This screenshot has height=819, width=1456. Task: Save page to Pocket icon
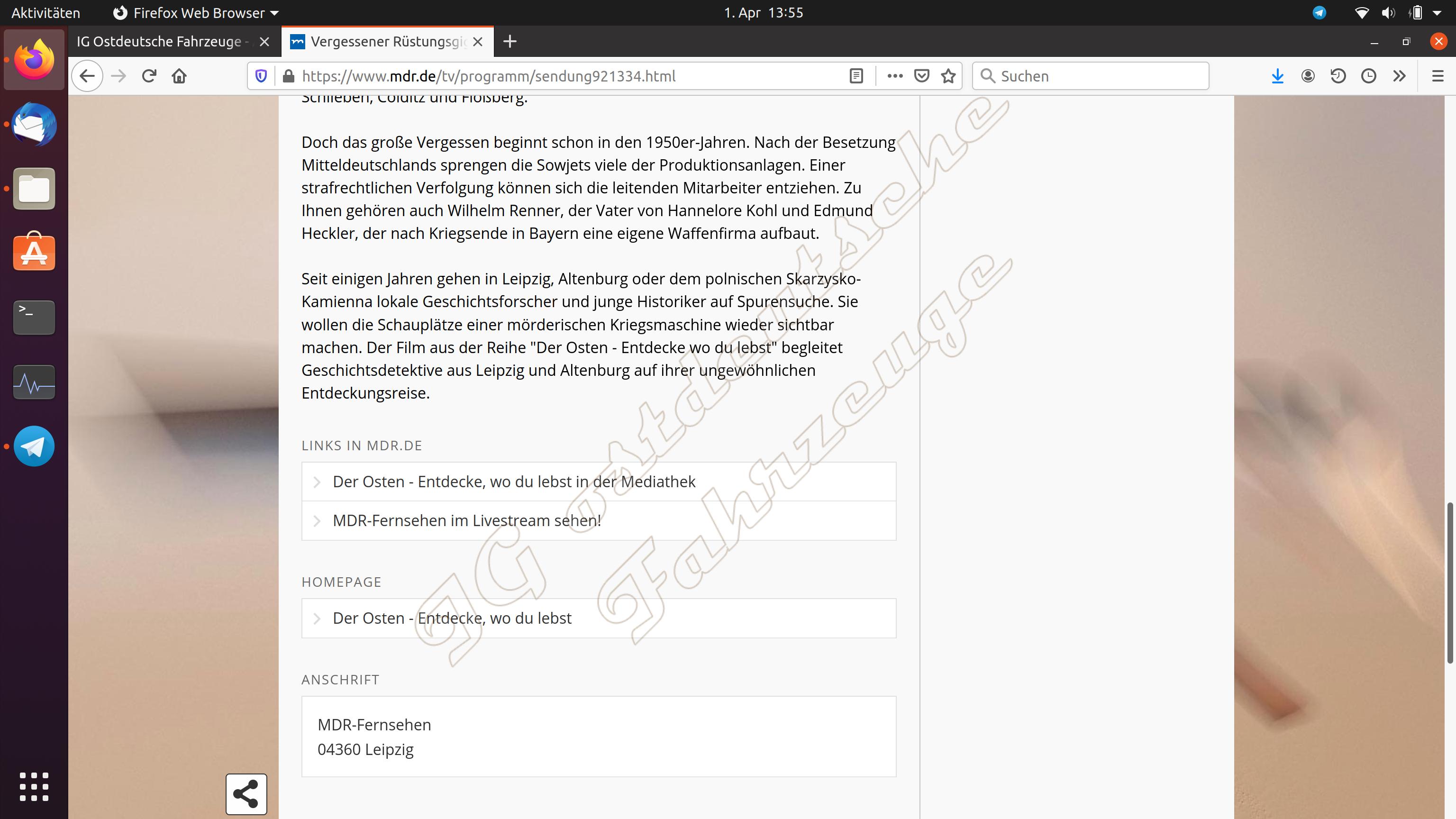[x=921, y=76]
